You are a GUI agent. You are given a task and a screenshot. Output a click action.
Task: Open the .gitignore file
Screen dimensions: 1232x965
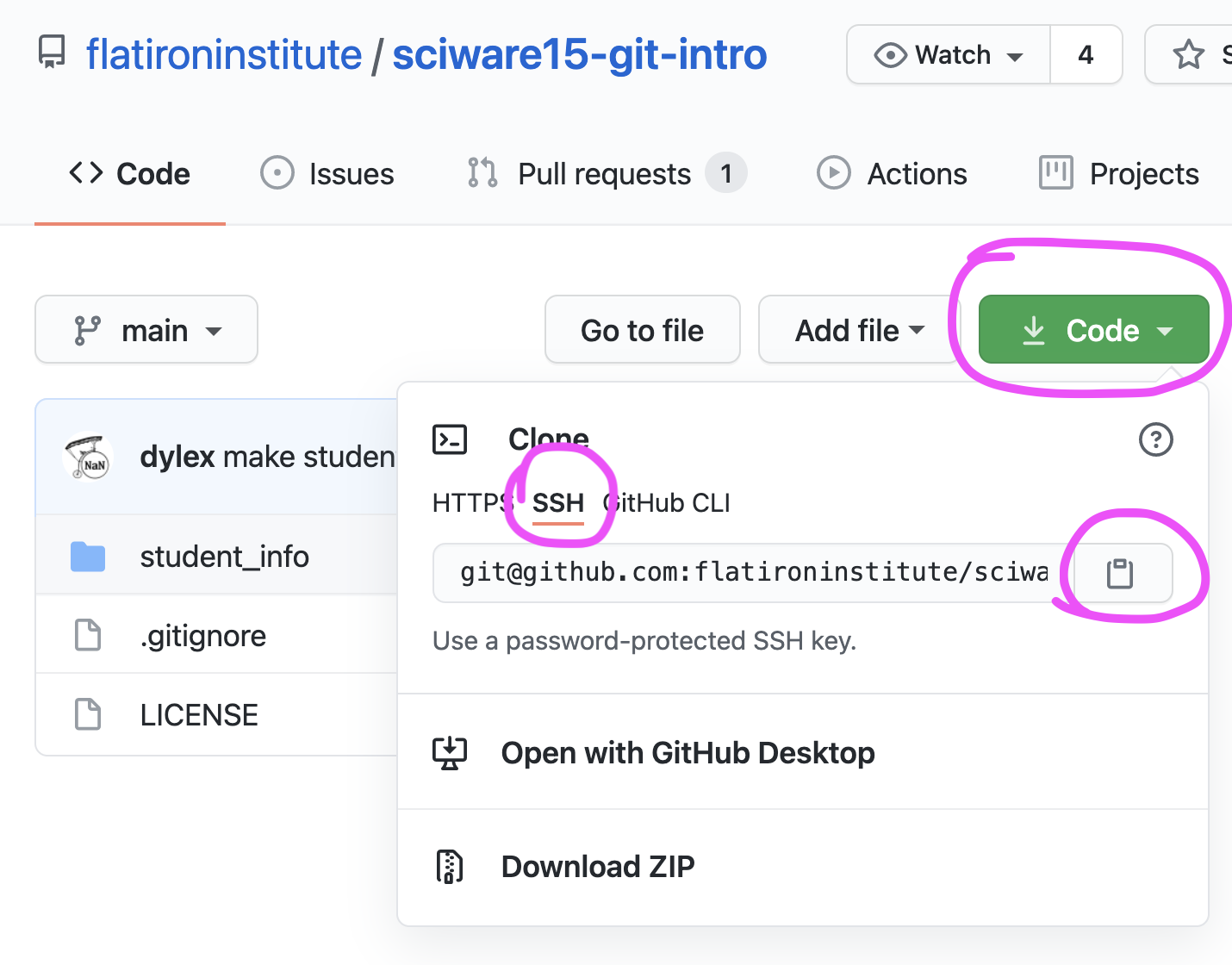[x=203, y=636]
